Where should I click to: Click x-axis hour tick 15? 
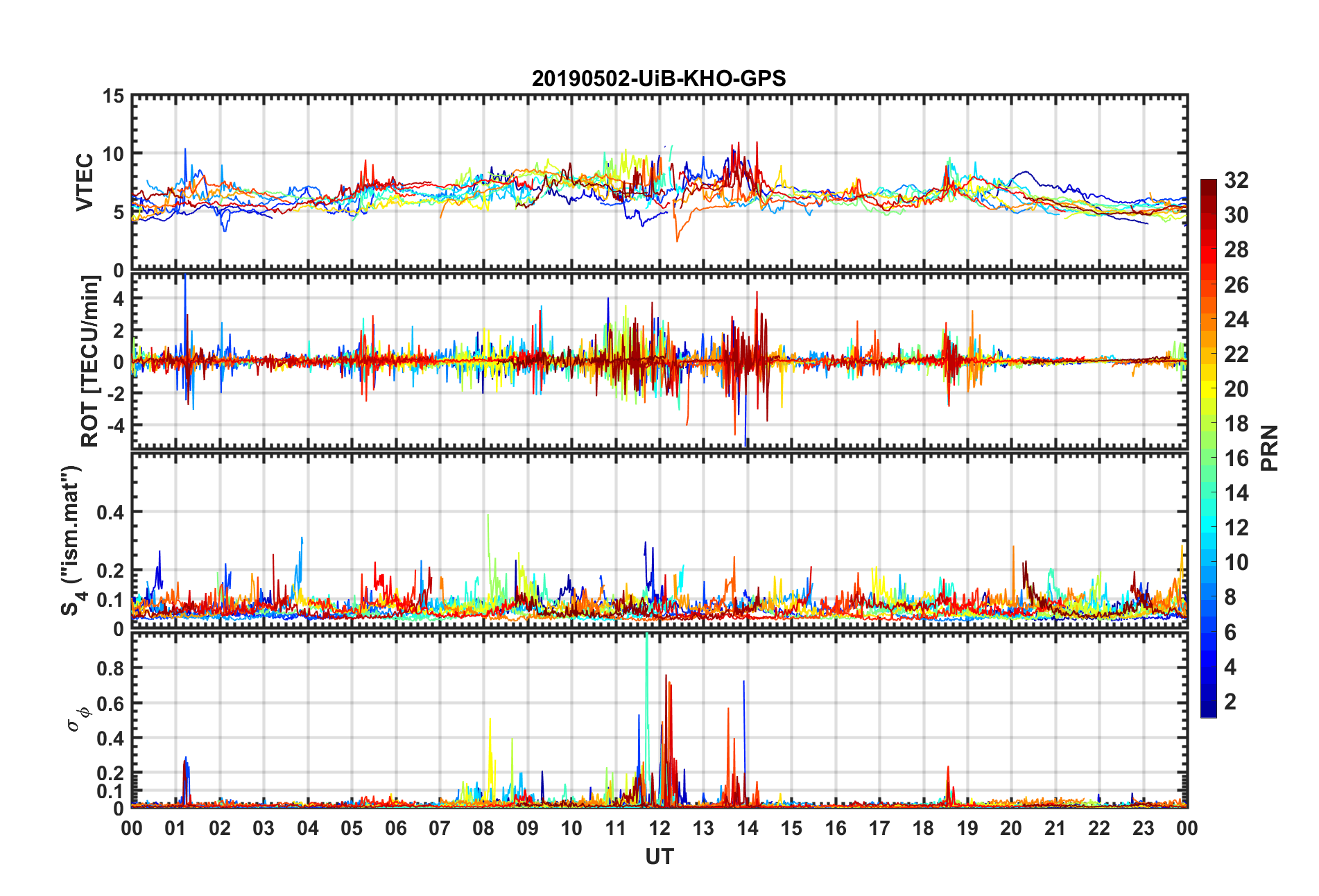coord(791,828)
